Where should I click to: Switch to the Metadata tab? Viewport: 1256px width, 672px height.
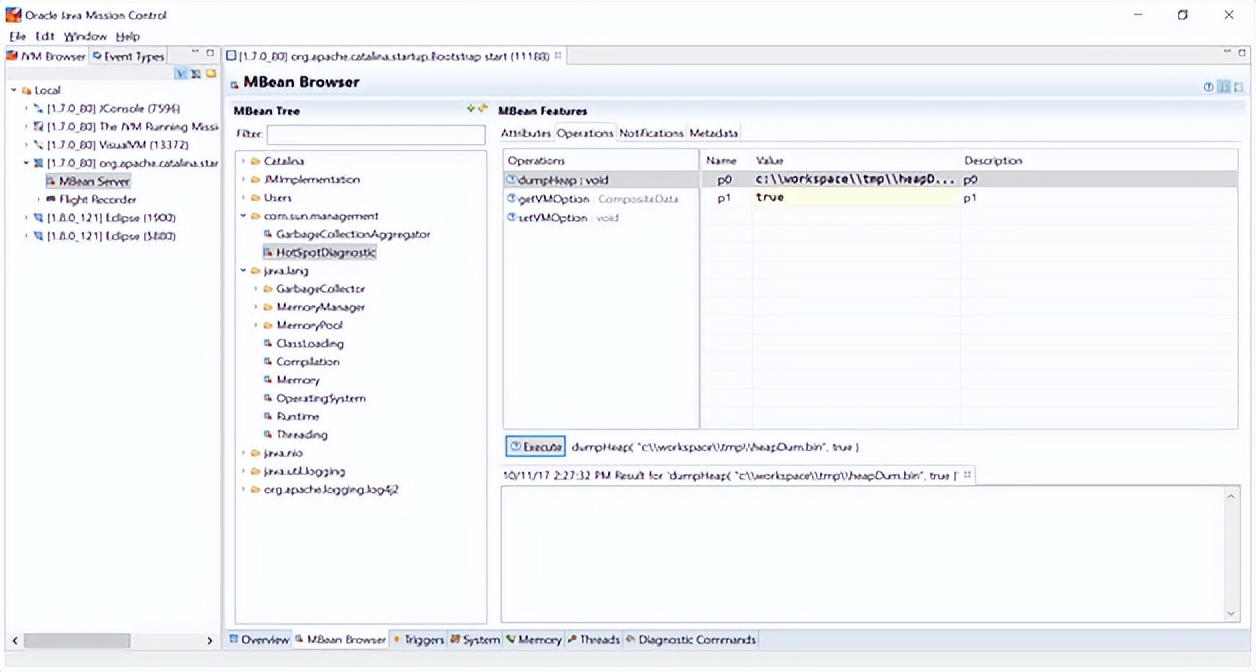point(713,133)
